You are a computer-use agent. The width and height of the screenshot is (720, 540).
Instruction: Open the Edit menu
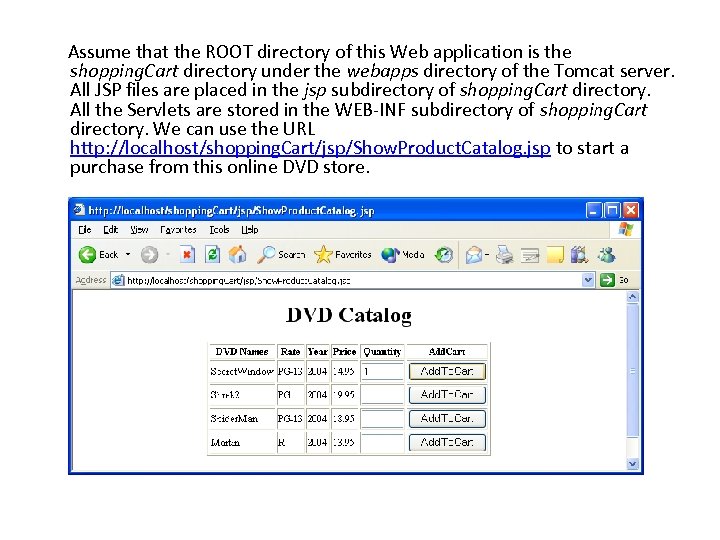(x=110, y=229)
